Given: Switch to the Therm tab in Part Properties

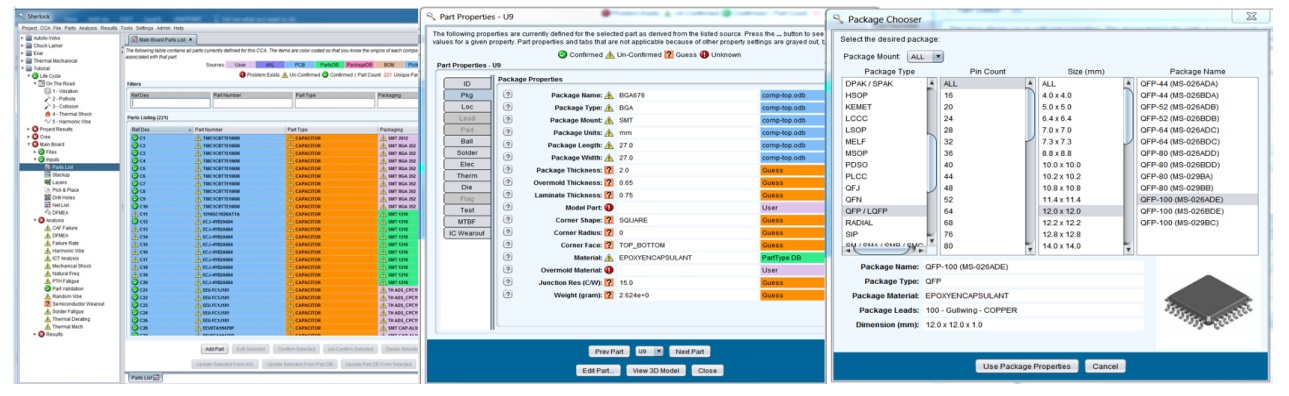Looking at the screenshot, I should coord(466,175).
